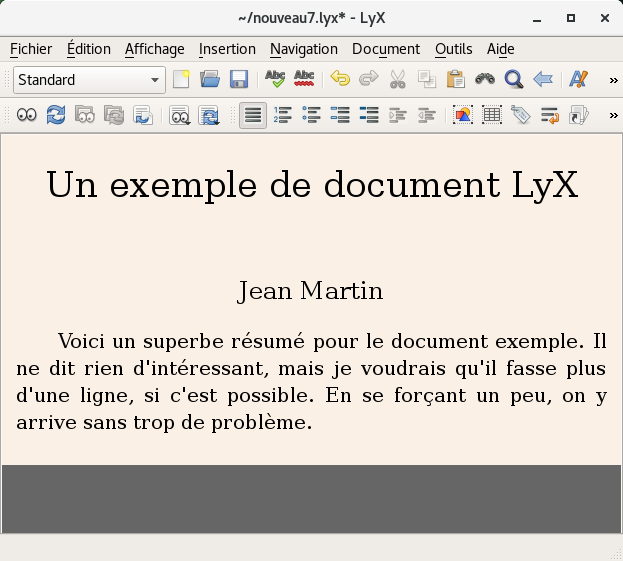Screen dimensions: 623x561
Task: Open update other formats dropdown icon
Action: [209, 115]
